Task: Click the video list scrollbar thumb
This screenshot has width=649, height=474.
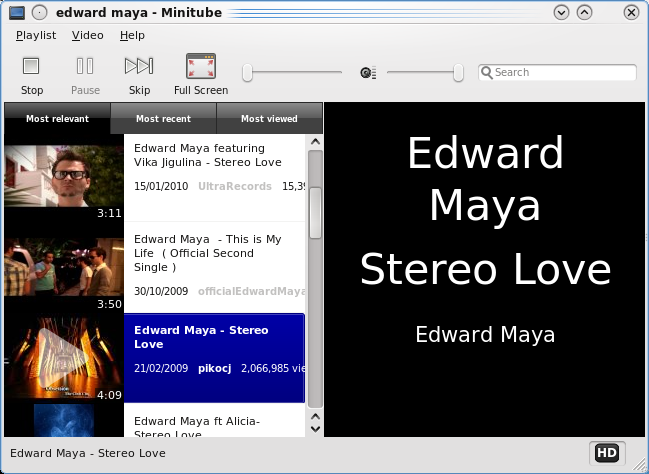Action: click(315, 213)
